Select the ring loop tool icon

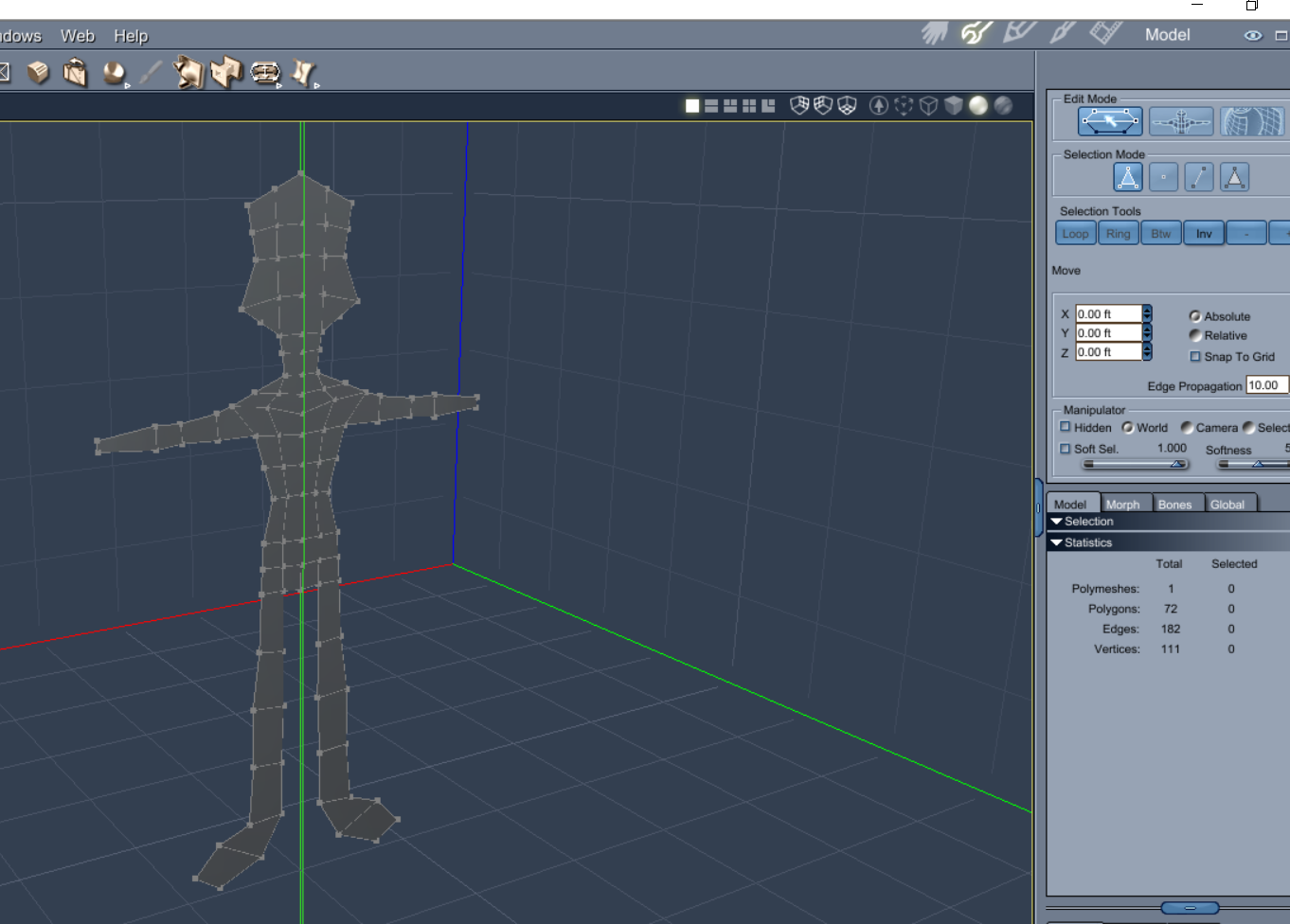coord(265,73)
